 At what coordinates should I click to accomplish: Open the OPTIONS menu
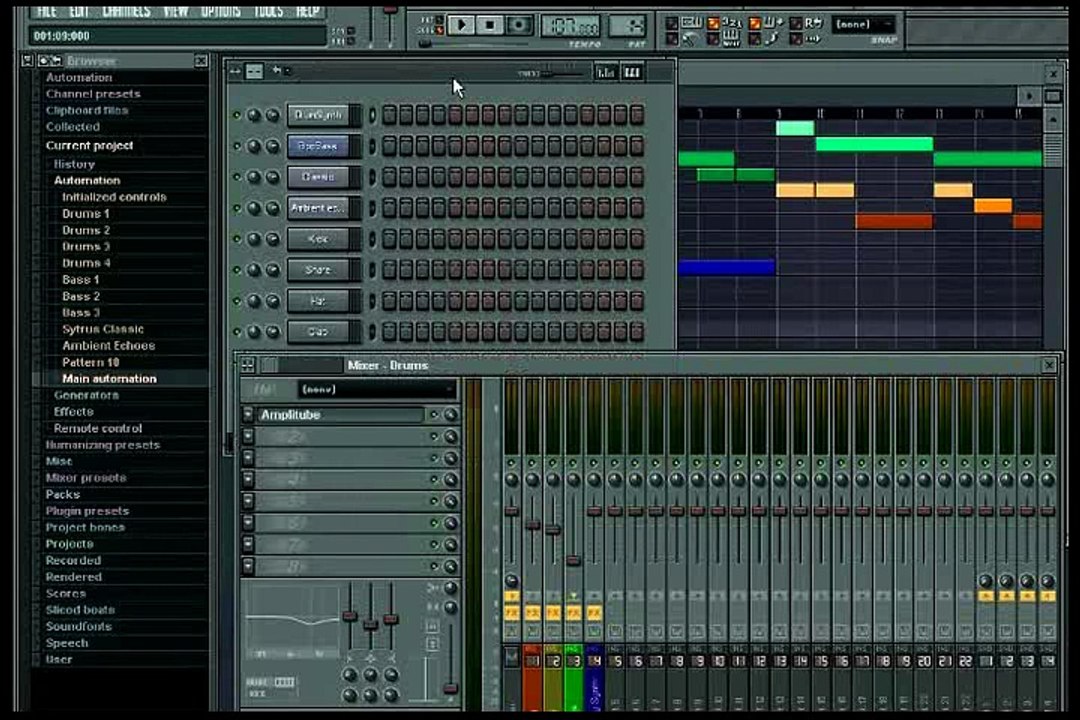coord(221,11)
